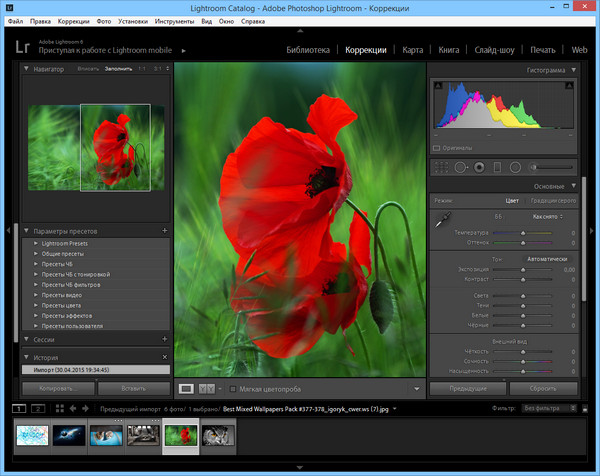Open the Библиотека module tab
The height and width of the screenshot is (476, 600).
coord(310,49)
